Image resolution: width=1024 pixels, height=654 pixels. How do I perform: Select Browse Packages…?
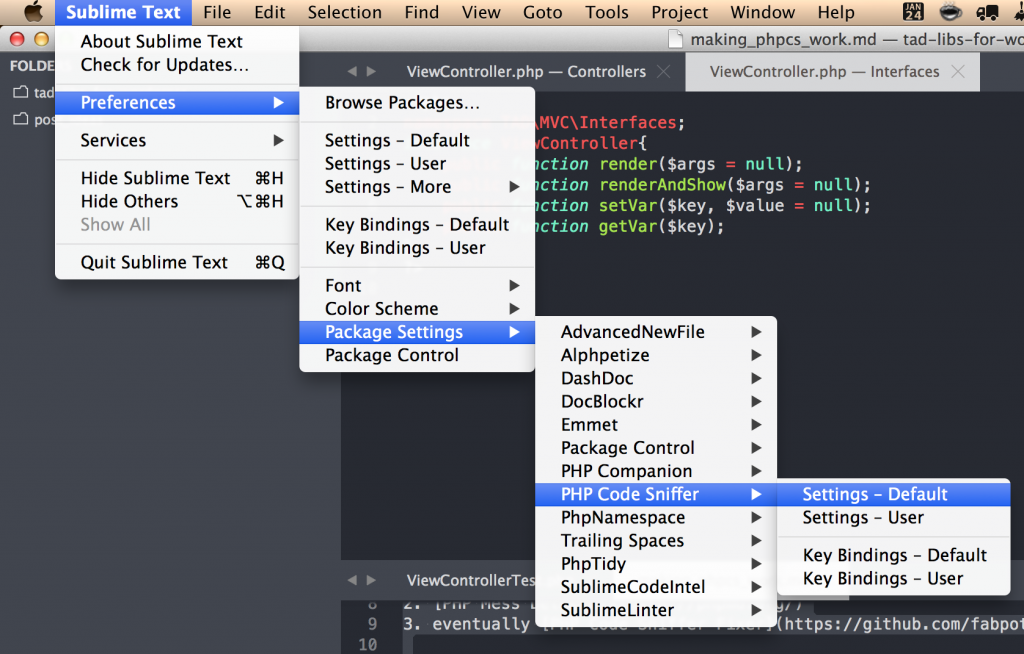click(417, 103)
